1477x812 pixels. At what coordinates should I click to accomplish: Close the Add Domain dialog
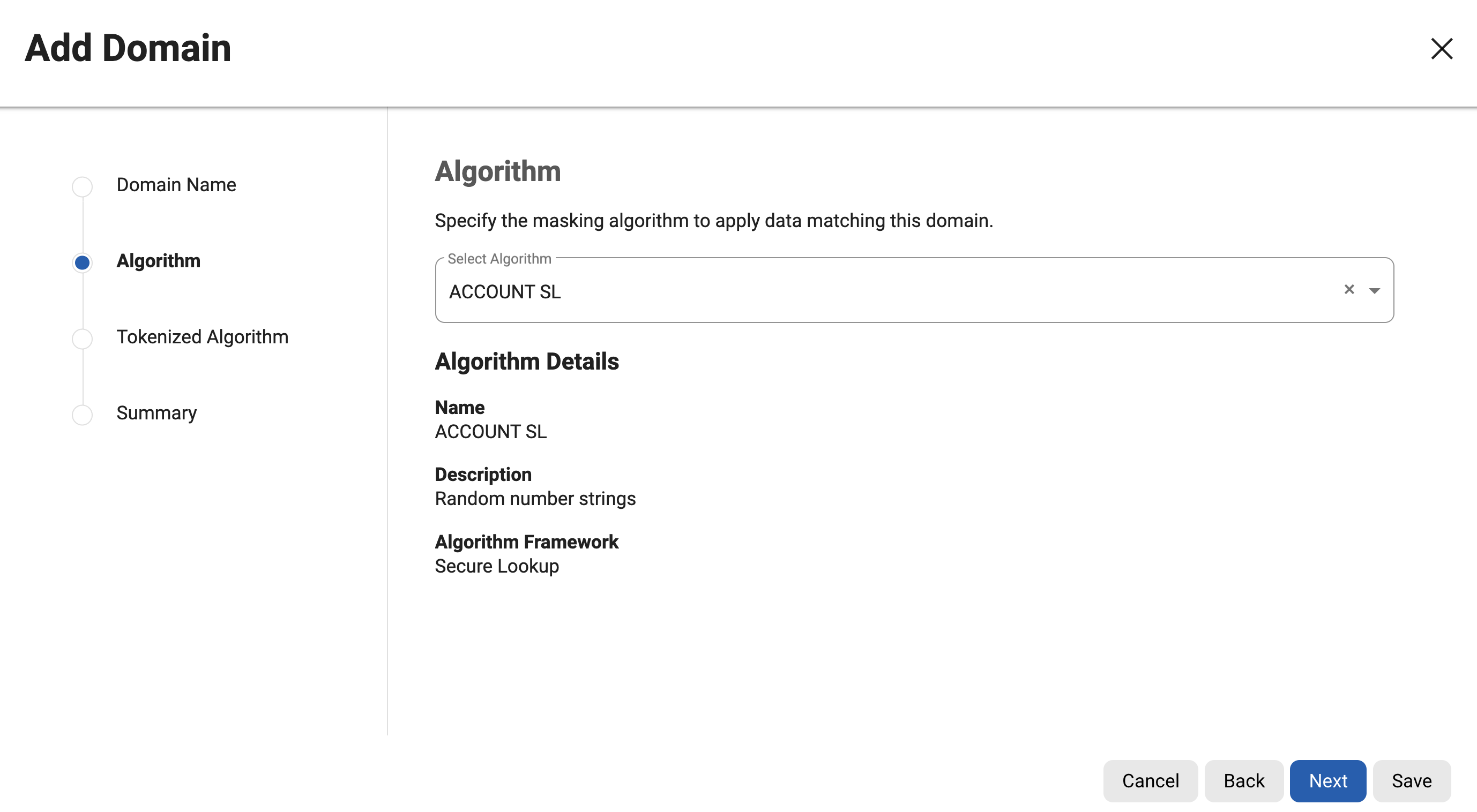1442,49
